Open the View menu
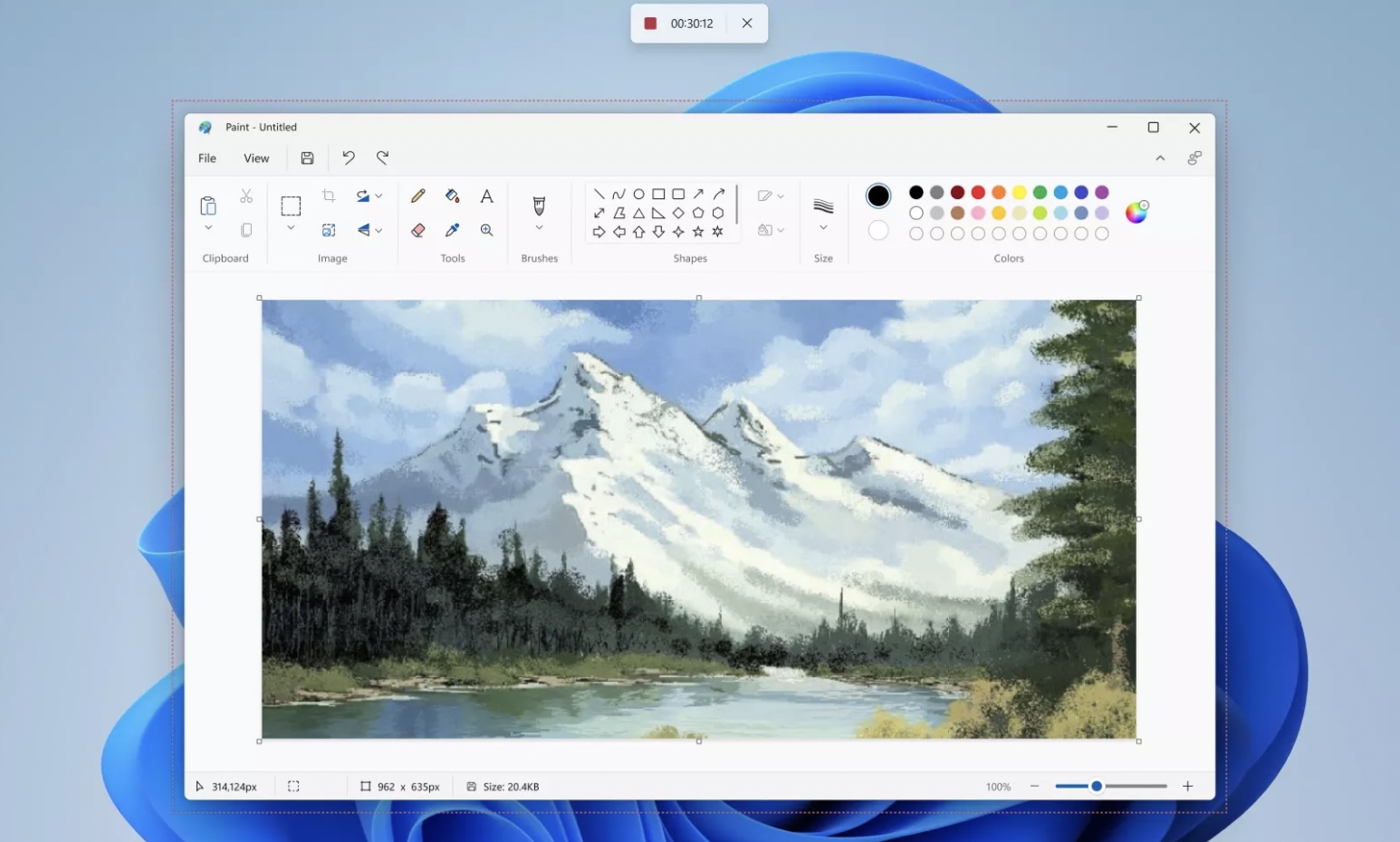Image resolution: width=1400 pixels, height=842 pixels. pyautogui.click(x=256, y=158)
